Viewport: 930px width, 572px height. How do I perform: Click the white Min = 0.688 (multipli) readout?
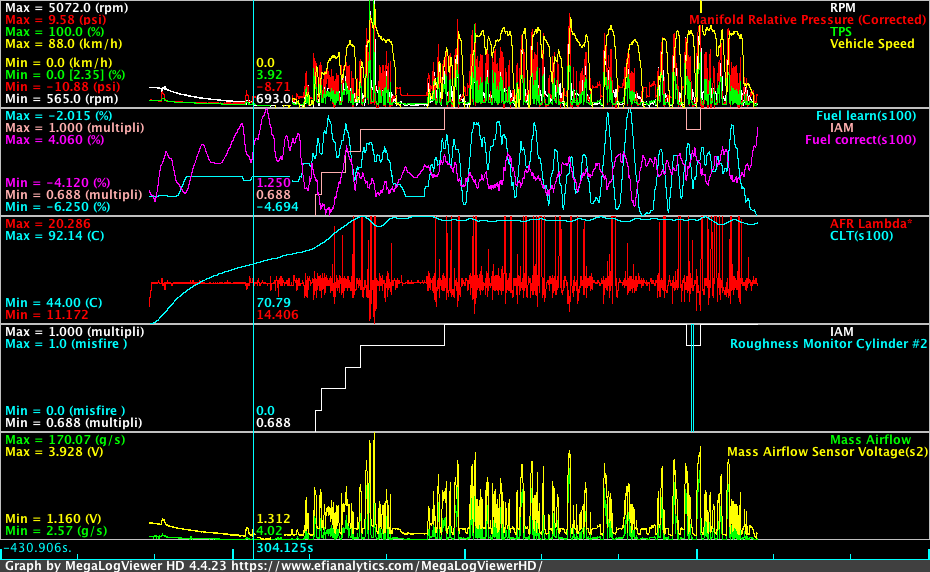74,422
